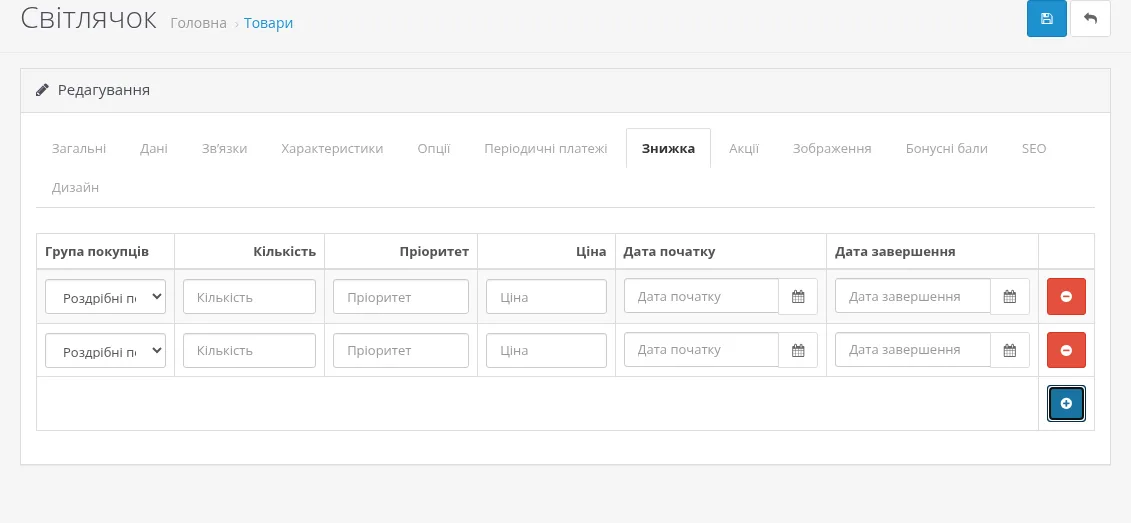Screen dimensions: 1131x523
Task: Add a new discount row with plus button
Action: point(1066,403)
